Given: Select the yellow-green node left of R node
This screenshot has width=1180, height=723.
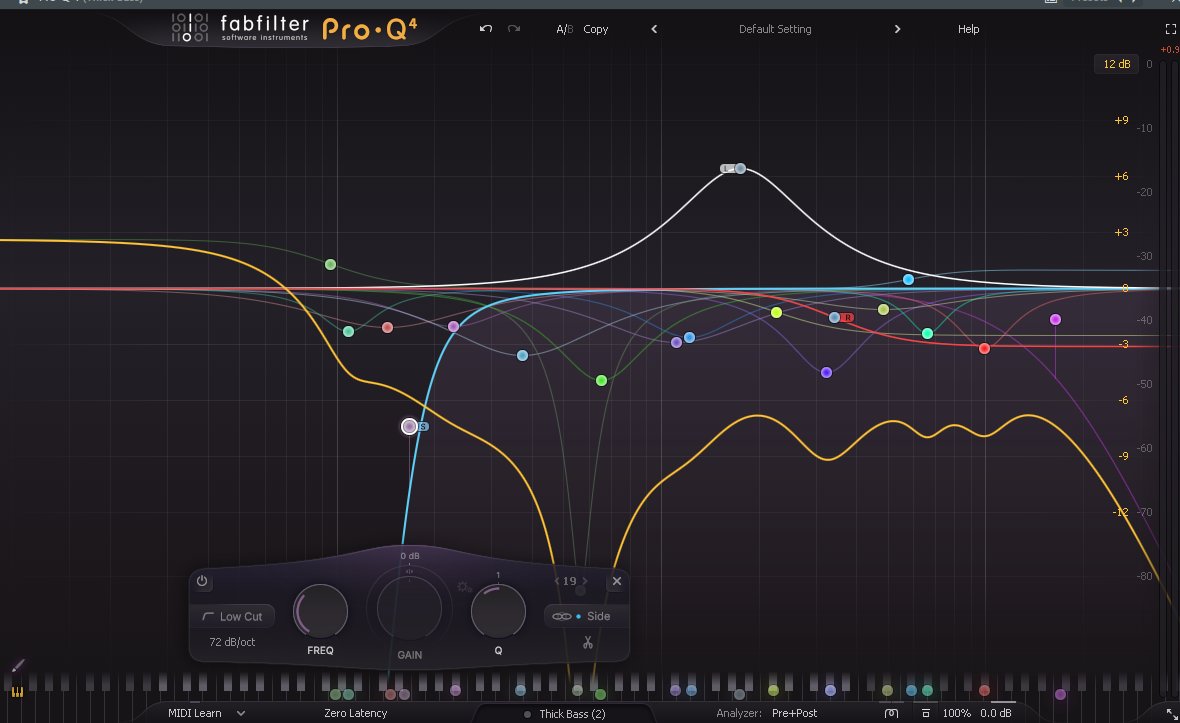Looking at the screenshot, I should click(x=777, y=312).
